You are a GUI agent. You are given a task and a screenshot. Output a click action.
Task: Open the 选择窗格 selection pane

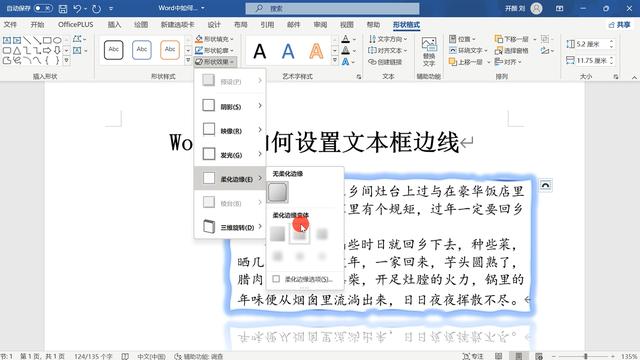pos(512,50)
